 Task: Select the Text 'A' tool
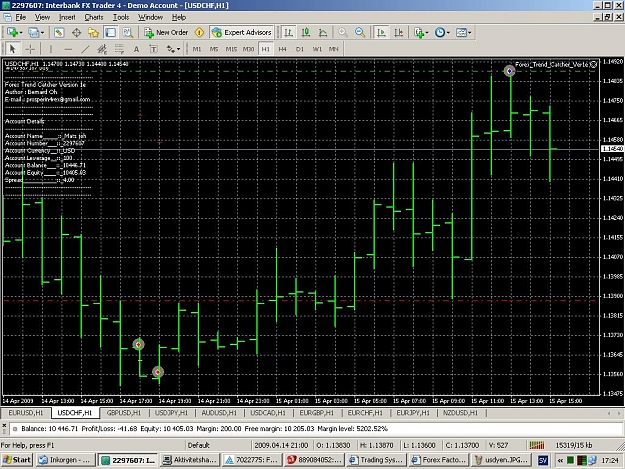pos(136,49)
